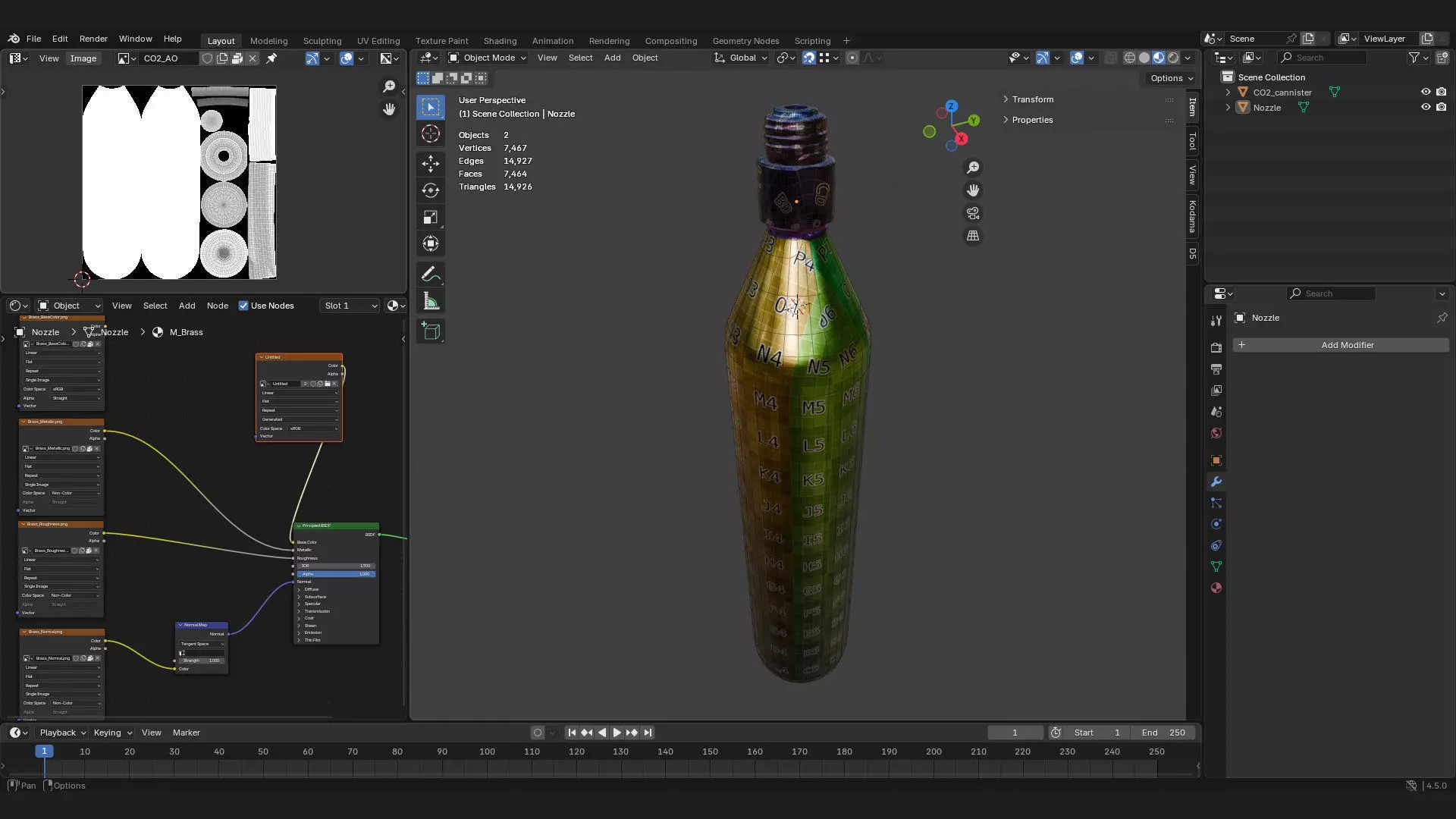The image size is (1456, 819).
Task: Select the Measure tool
Action: click(431, 302)
